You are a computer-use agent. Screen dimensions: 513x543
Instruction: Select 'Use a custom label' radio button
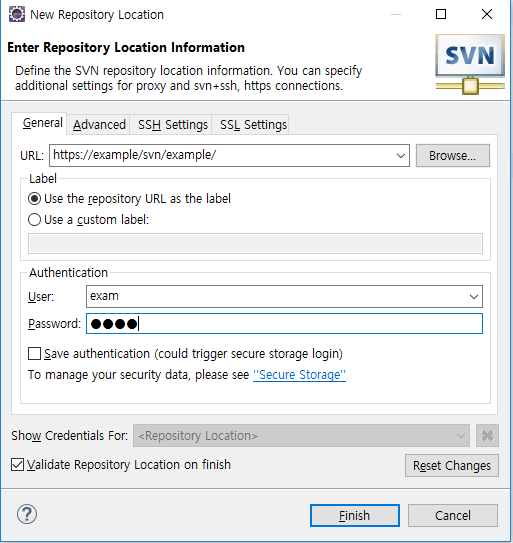(34, 220)
